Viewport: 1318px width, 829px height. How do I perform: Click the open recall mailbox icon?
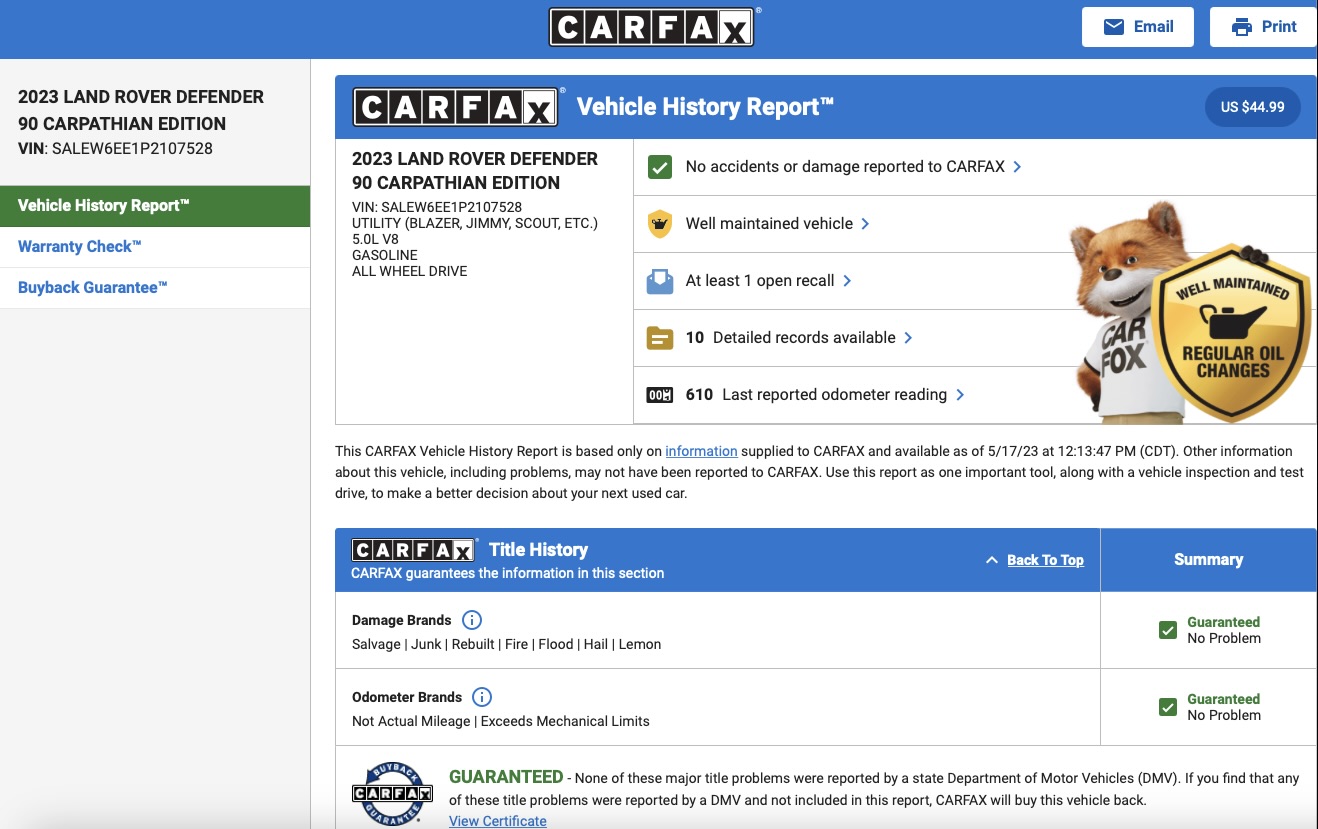tap(659, 281)
